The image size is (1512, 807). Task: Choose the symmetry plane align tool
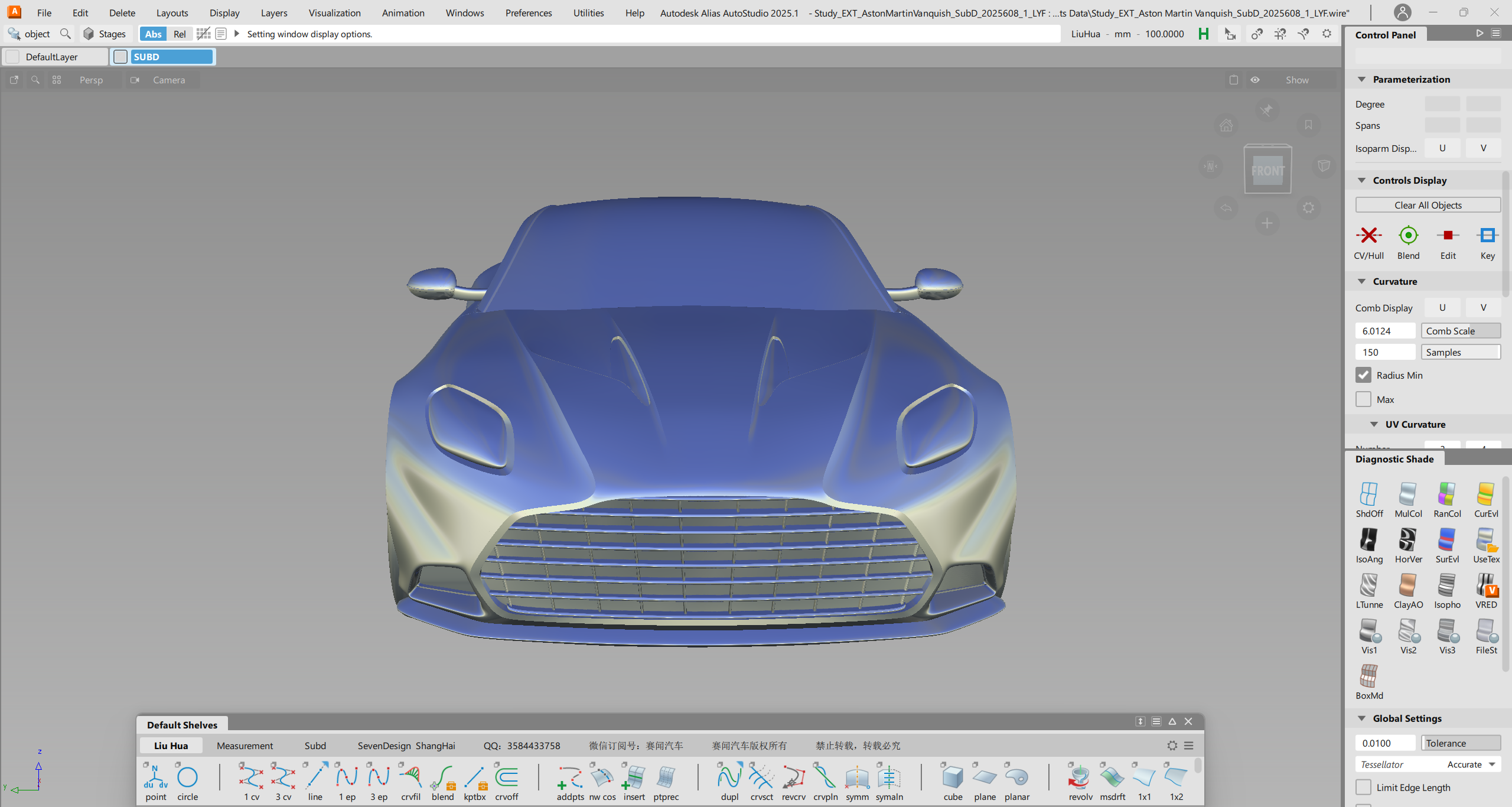[888, 779]
